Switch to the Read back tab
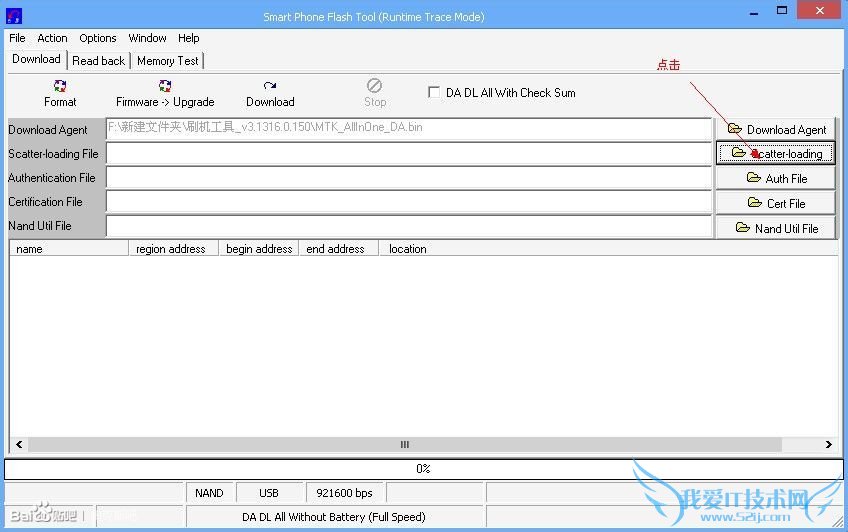The width and height of the screenshot is (848, 532). (x=99, y=60)
